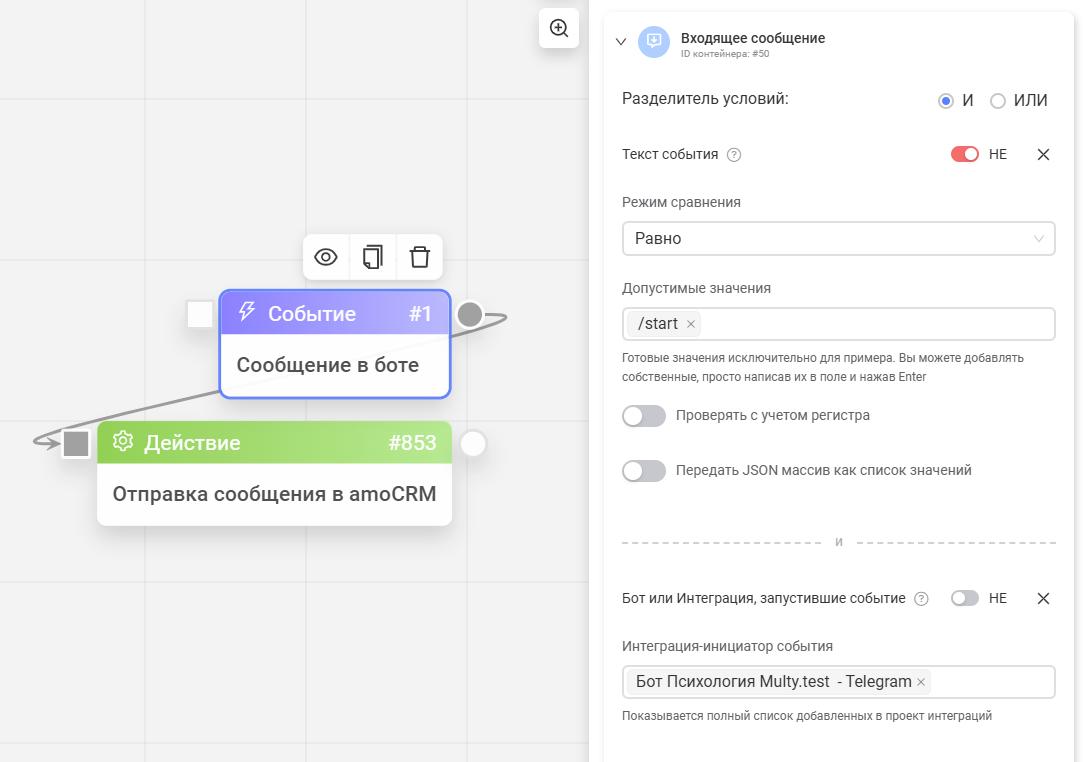Disable the НЕ toggle for Текст события
Viewport: 1083px width, 762px height.
click(x=964, y=154)
